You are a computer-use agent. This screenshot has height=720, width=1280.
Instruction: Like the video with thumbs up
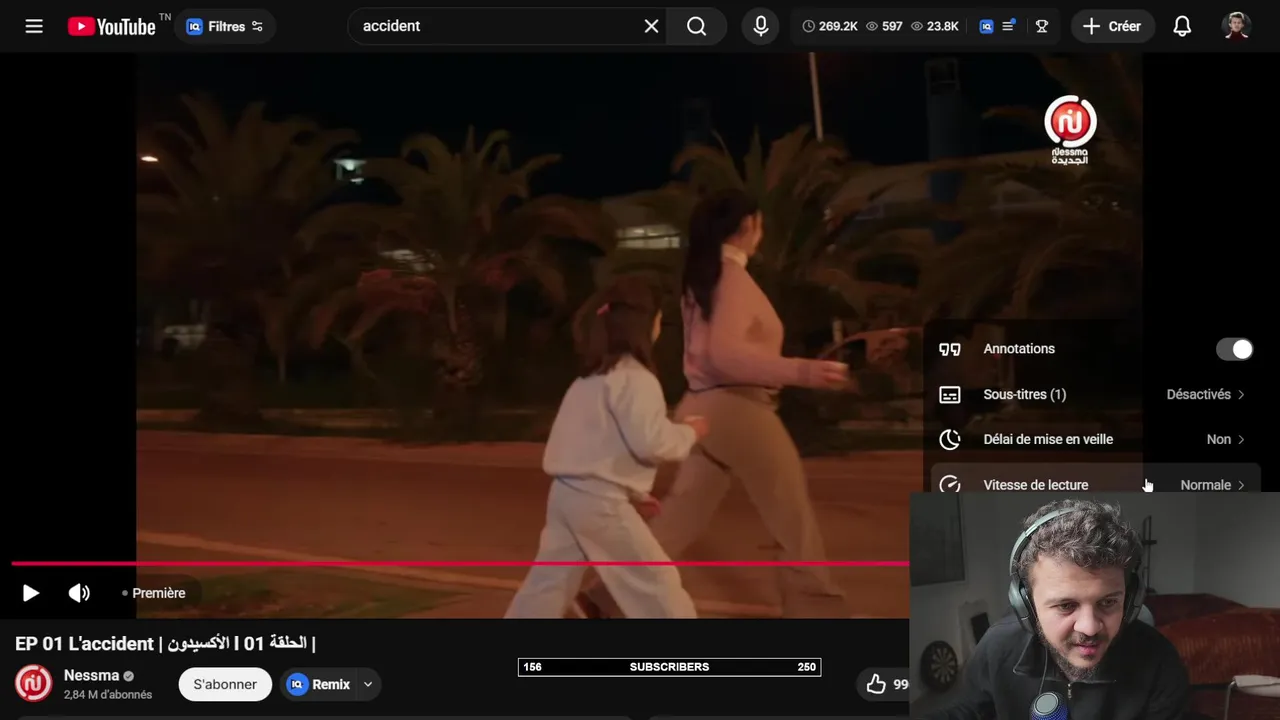click(x=877, y=684)
